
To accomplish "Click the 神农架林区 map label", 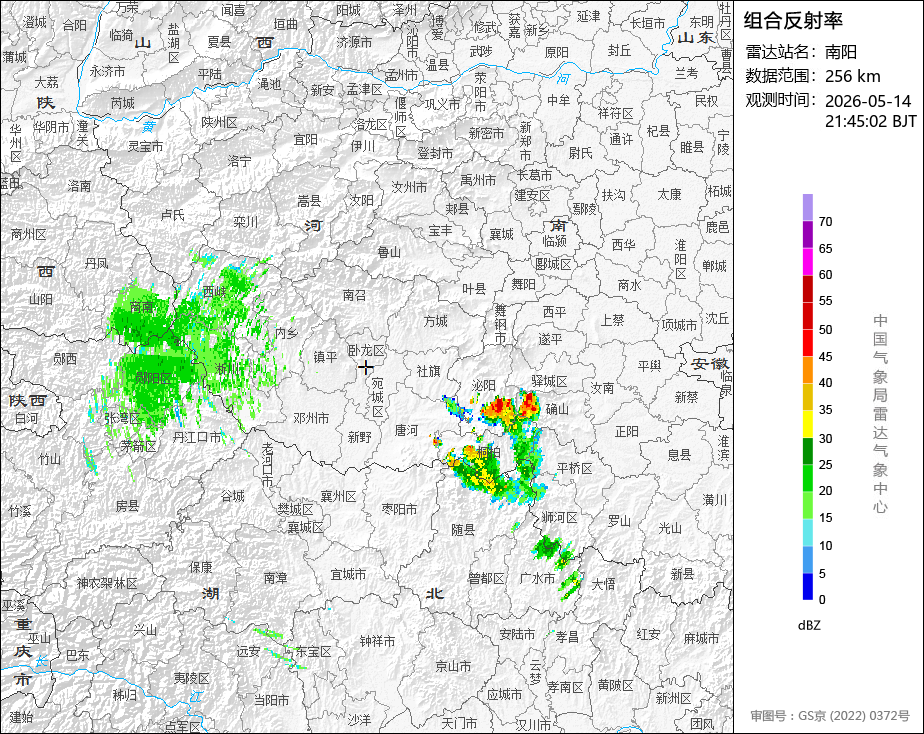I will point(107,583).
